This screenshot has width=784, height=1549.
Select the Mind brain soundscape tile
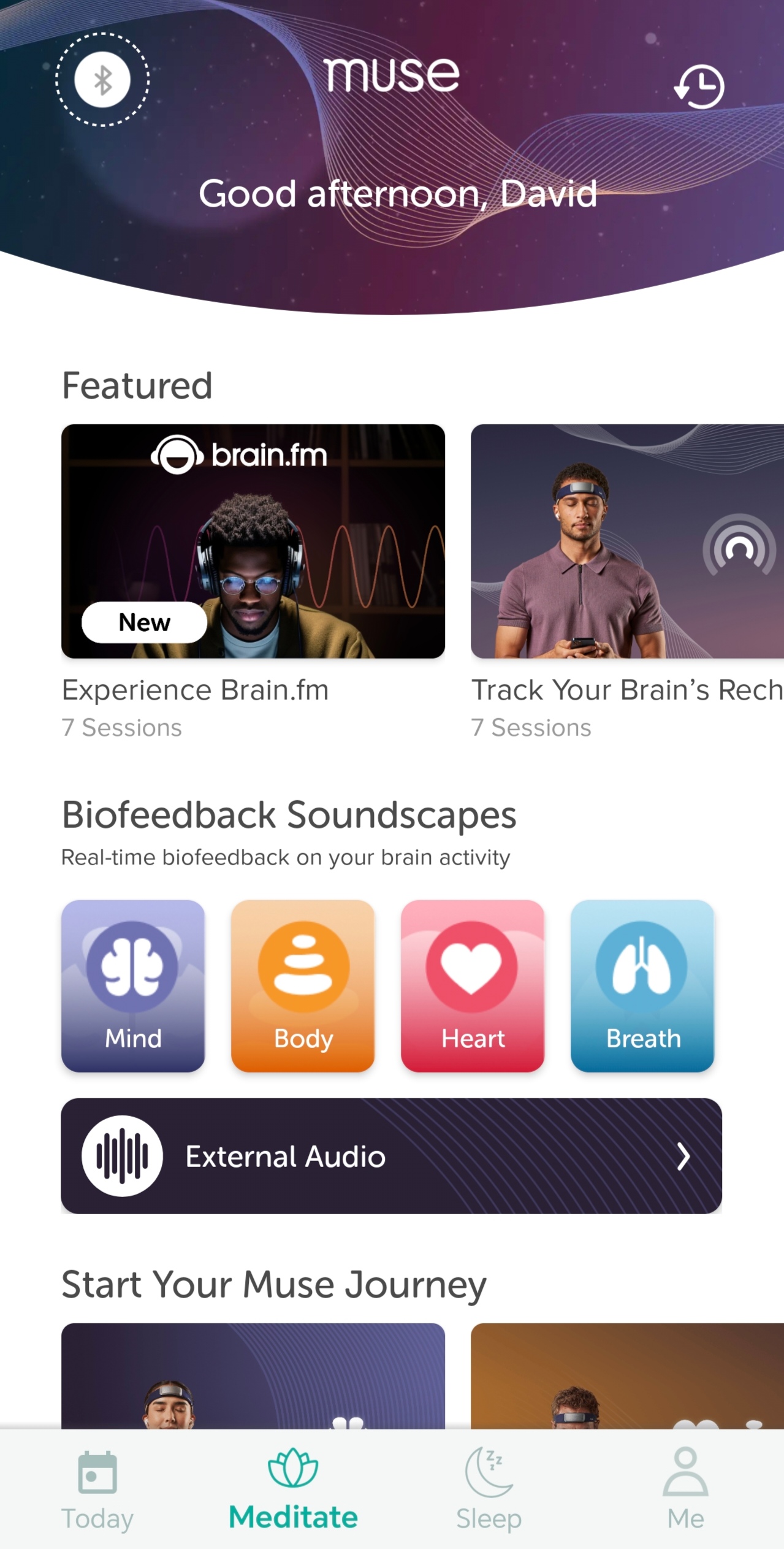[x=133, y=985]
